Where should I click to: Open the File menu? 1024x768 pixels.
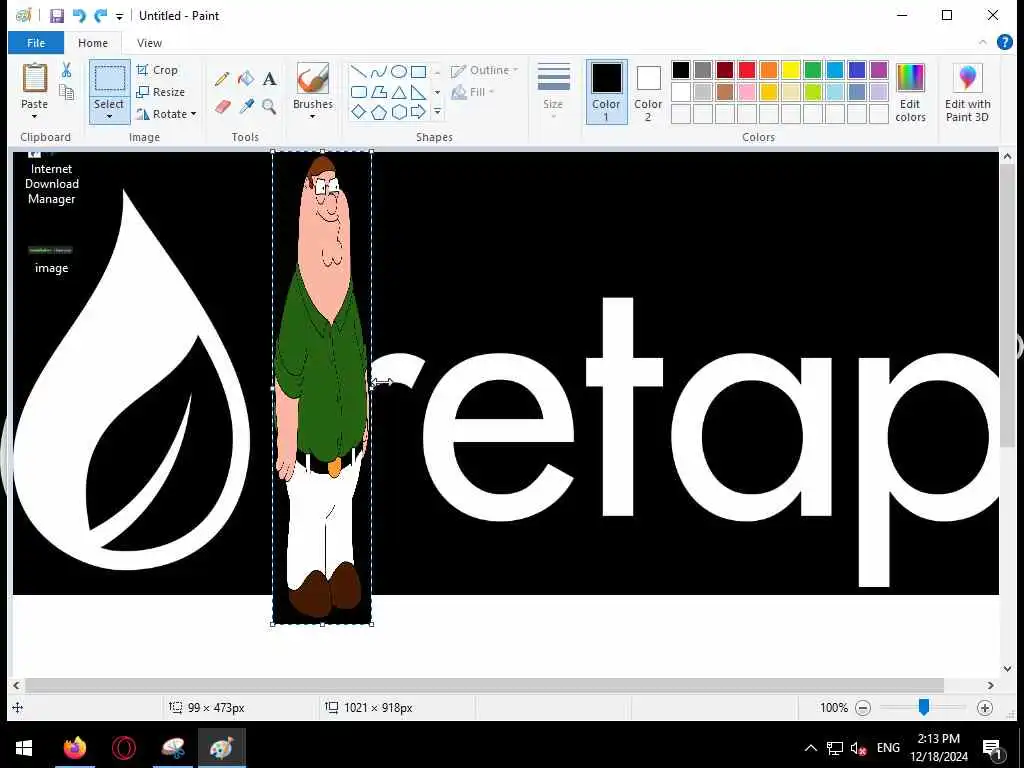click(x=36, y=42)
